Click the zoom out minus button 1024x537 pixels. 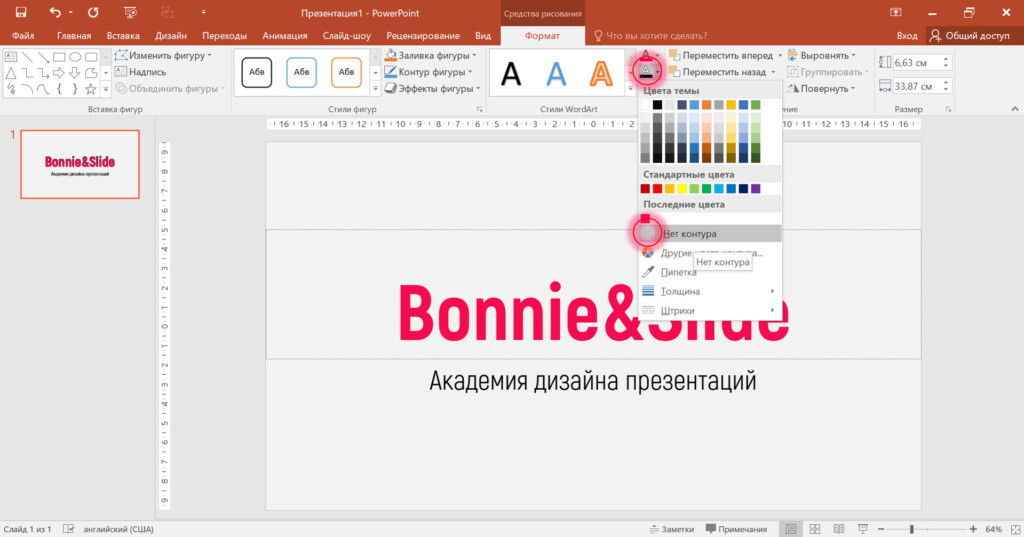tap(881, 529)
